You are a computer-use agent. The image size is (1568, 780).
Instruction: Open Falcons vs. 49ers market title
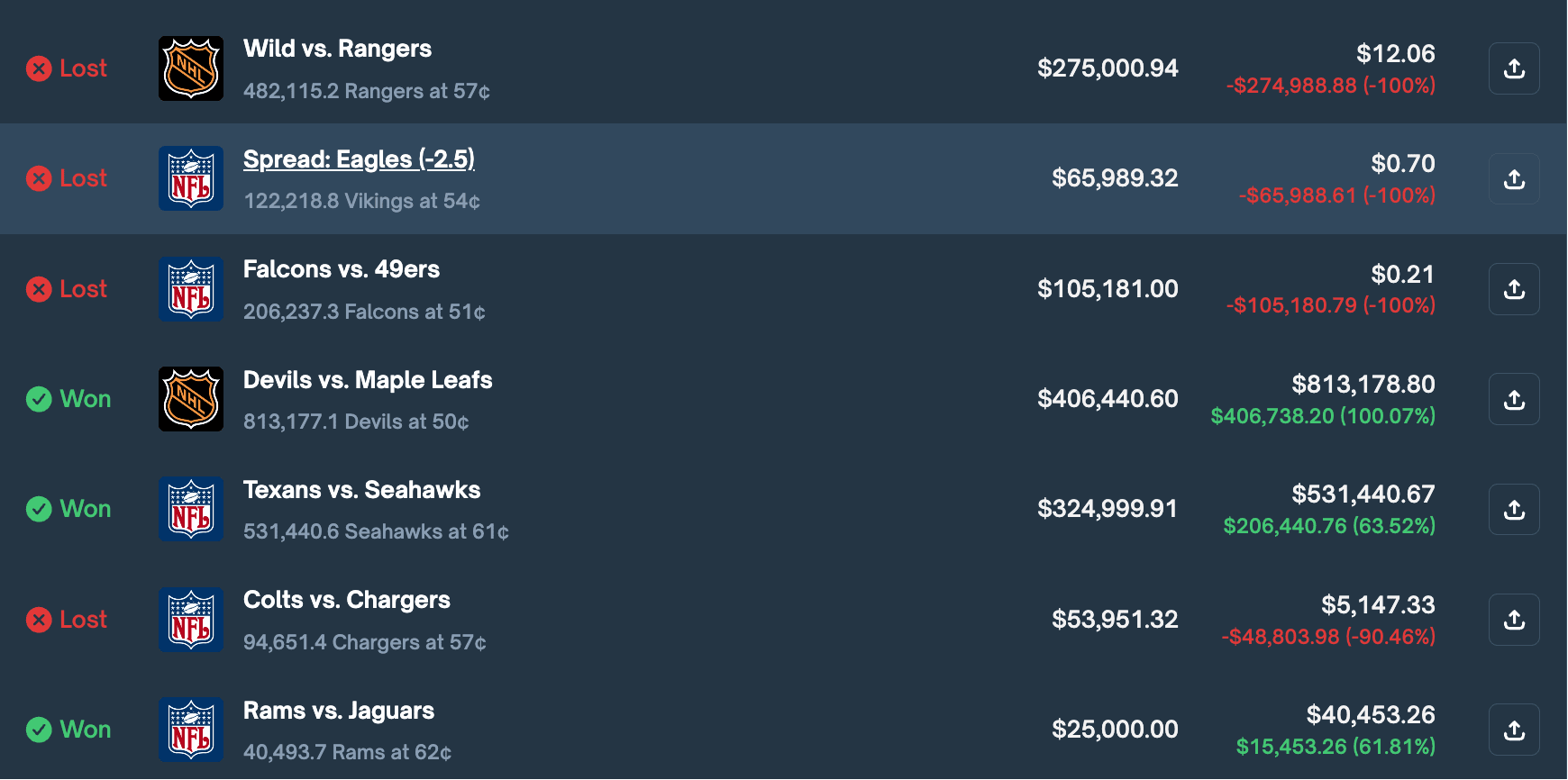pyautogui.click(x=342, y=269)
